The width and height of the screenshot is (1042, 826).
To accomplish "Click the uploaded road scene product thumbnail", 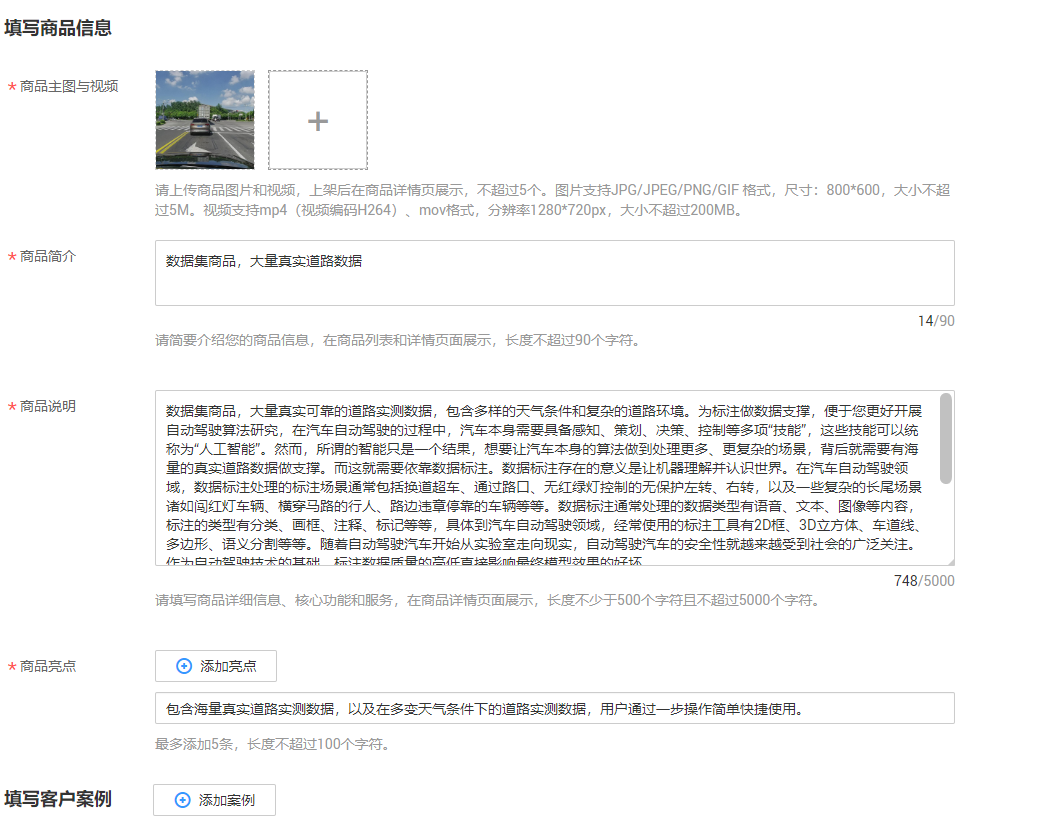I will (x=205, y=120).
